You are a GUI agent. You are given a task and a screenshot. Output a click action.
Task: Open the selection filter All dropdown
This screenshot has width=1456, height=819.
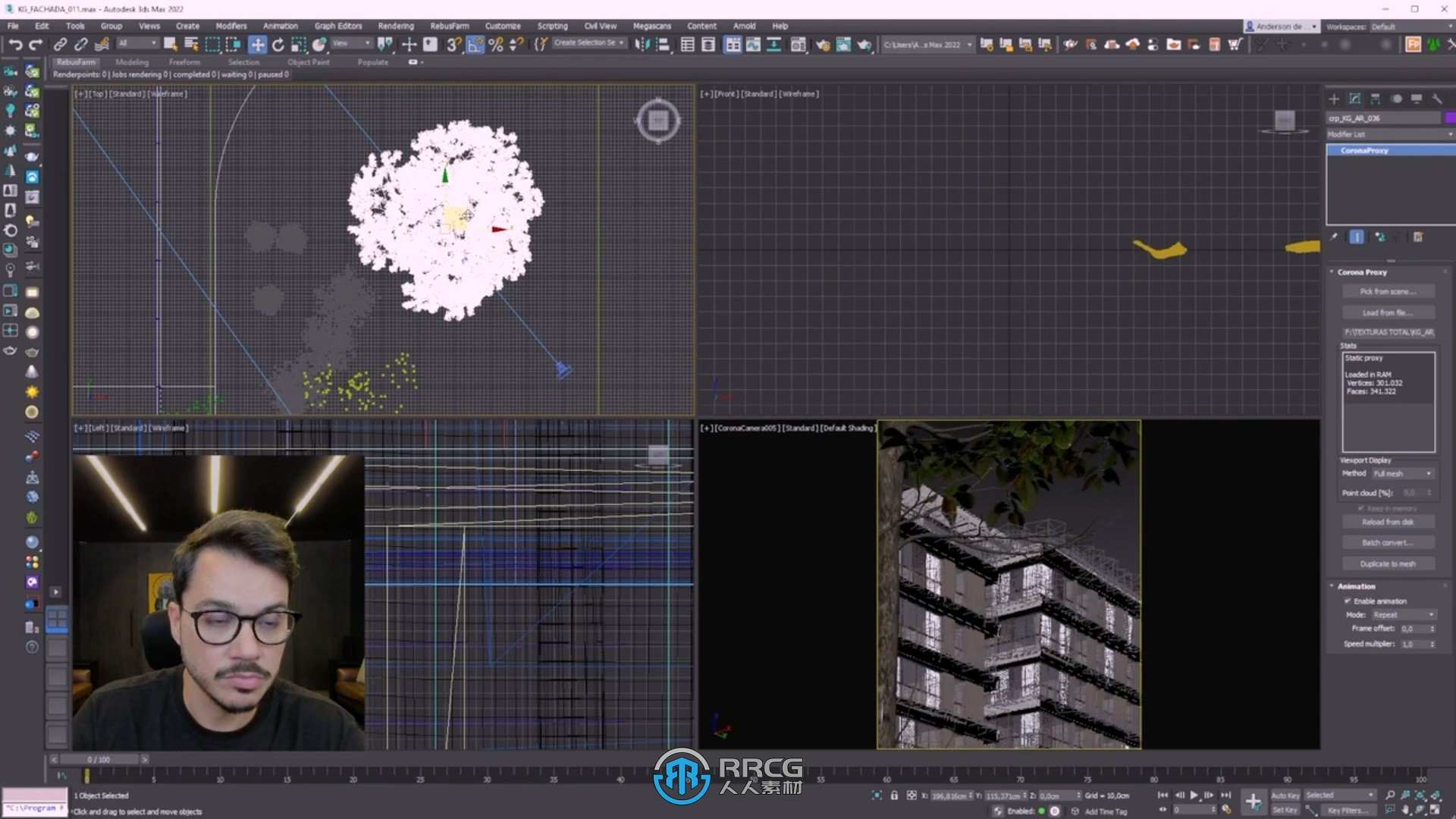point(138,43)
